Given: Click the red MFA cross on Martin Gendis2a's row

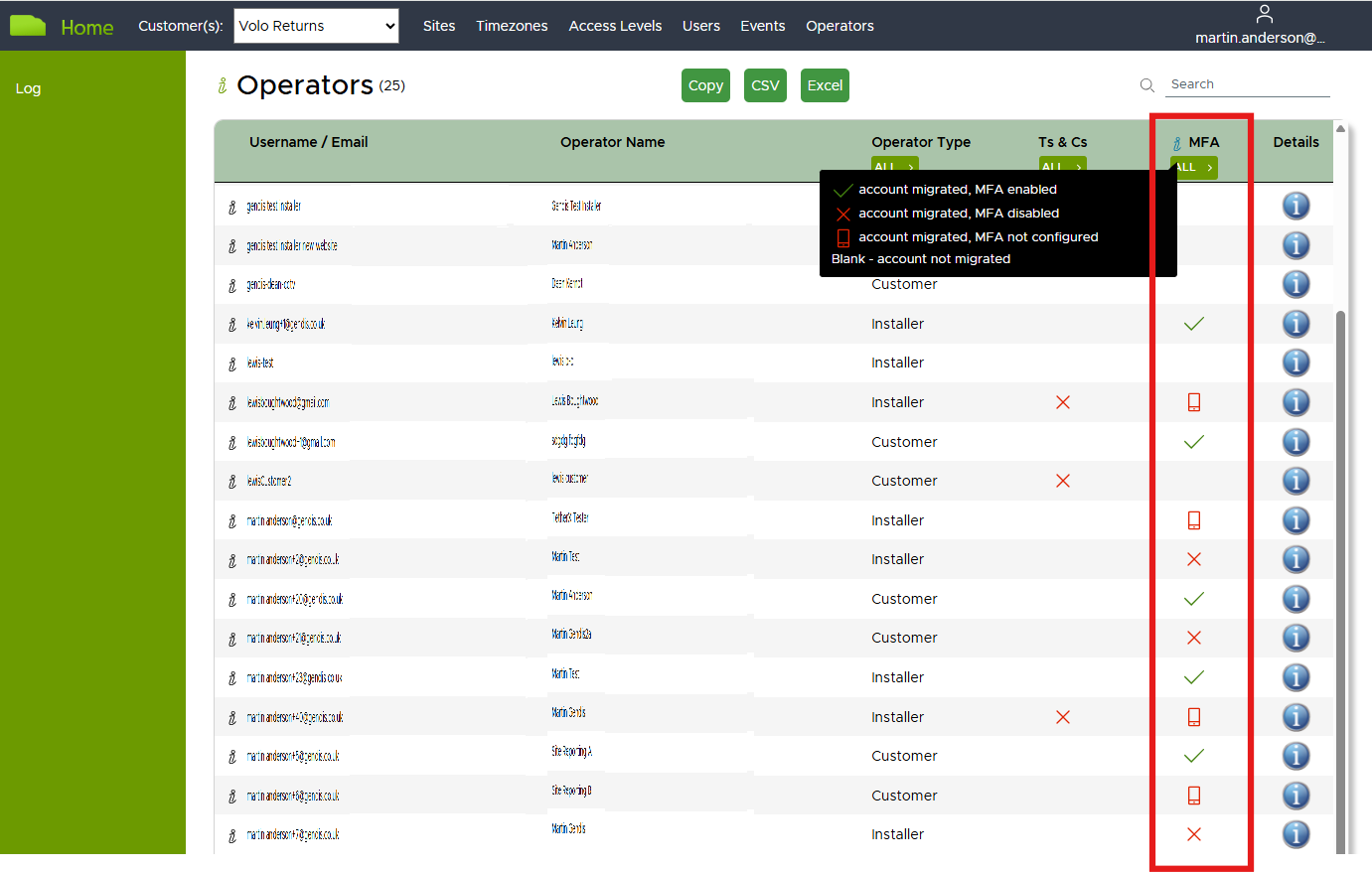Looking at the screenshot, I should [x=1193, y=638].
